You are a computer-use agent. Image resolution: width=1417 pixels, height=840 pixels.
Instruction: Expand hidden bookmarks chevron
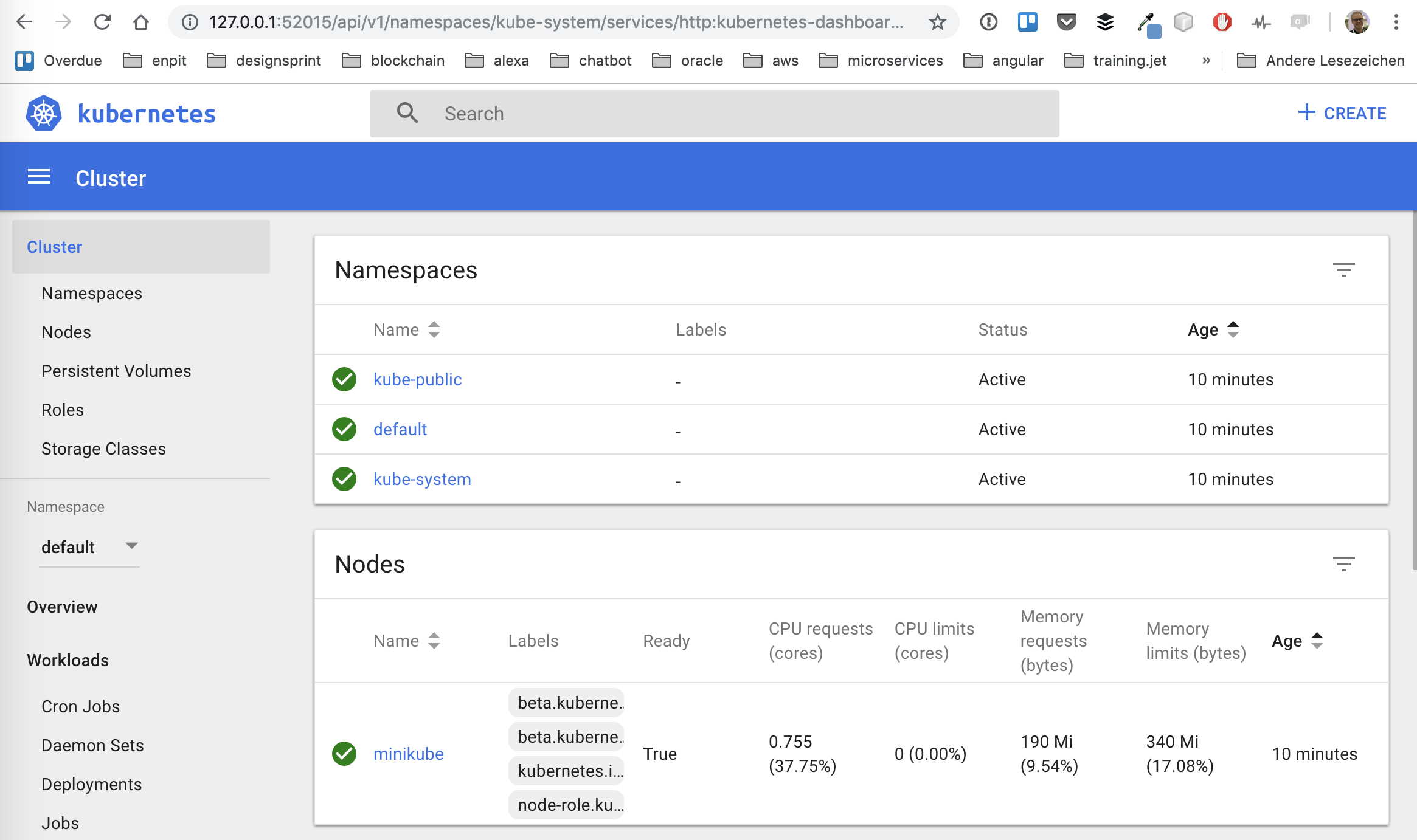click(1206, 61)
